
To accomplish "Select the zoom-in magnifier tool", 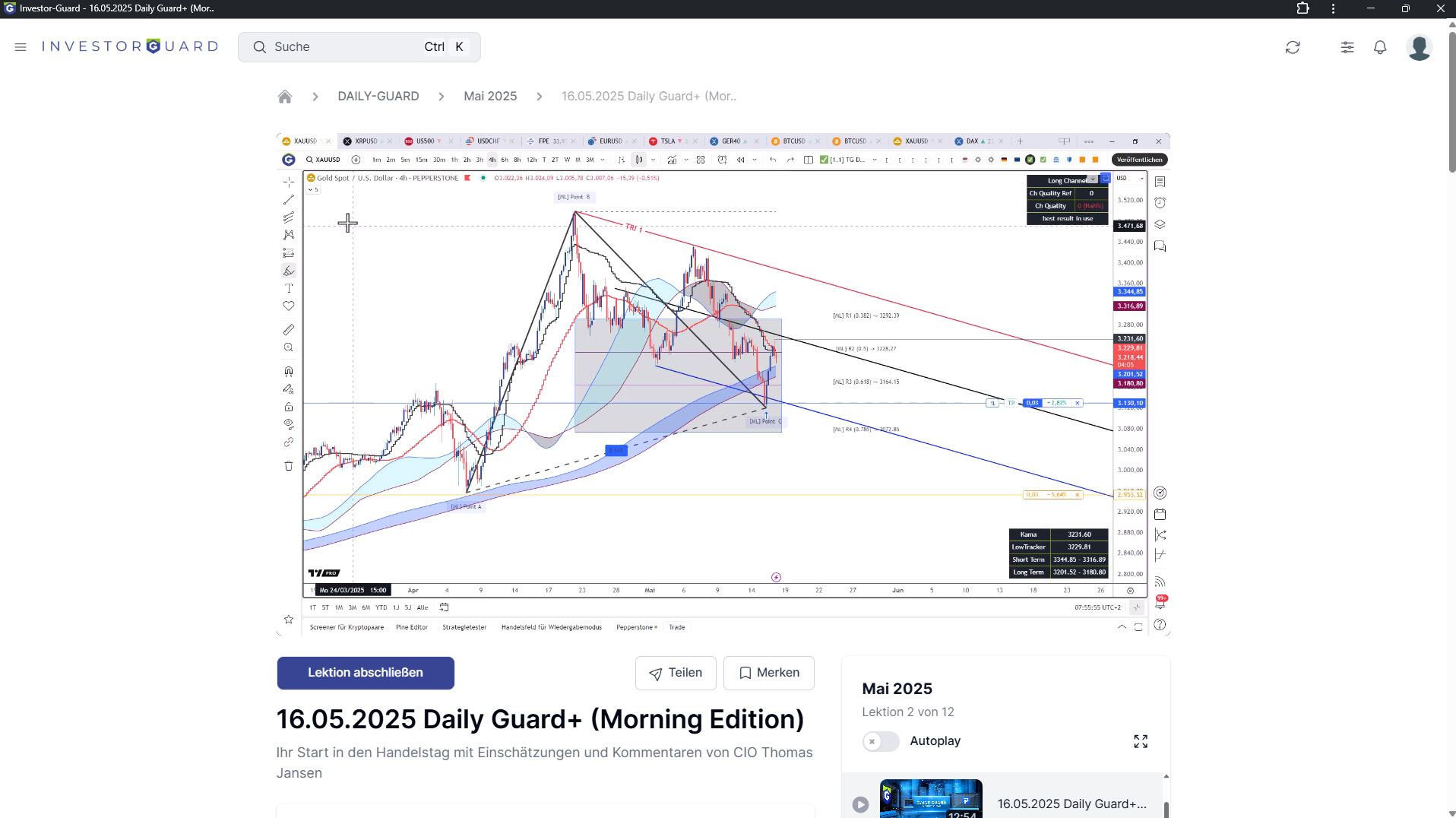I will pos(289,348).
